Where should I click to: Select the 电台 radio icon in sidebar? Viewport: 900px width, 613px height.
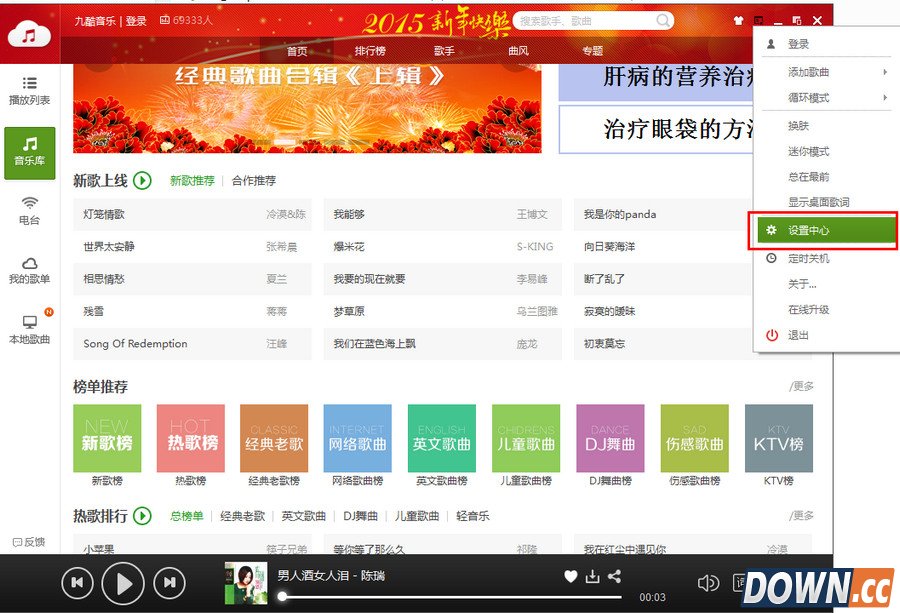(30, 210)
